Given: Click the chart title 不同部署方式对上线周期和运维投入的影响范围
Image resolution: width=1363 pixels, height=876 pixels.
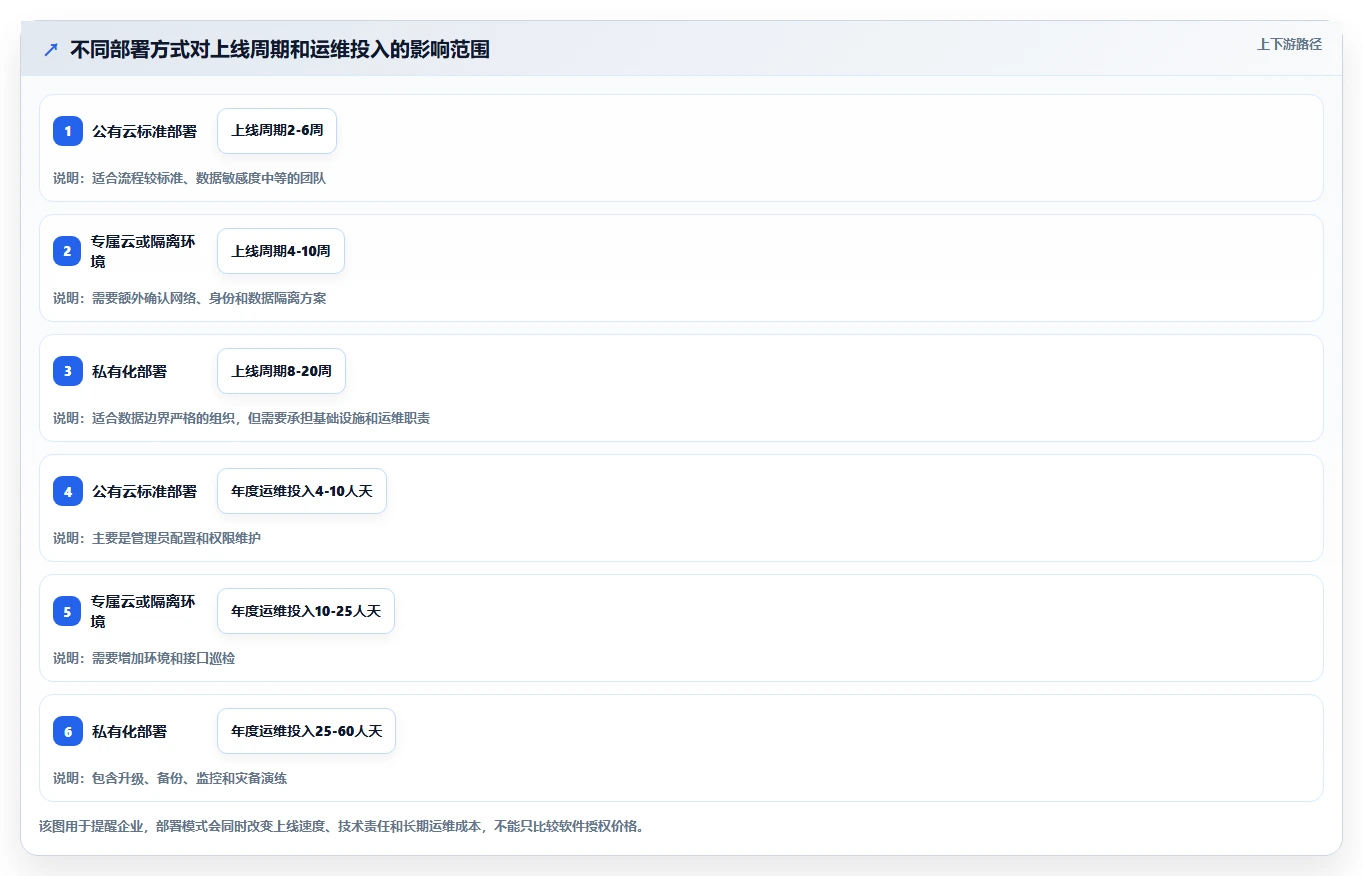Looking at the screenshot, I should pos(280,50).
